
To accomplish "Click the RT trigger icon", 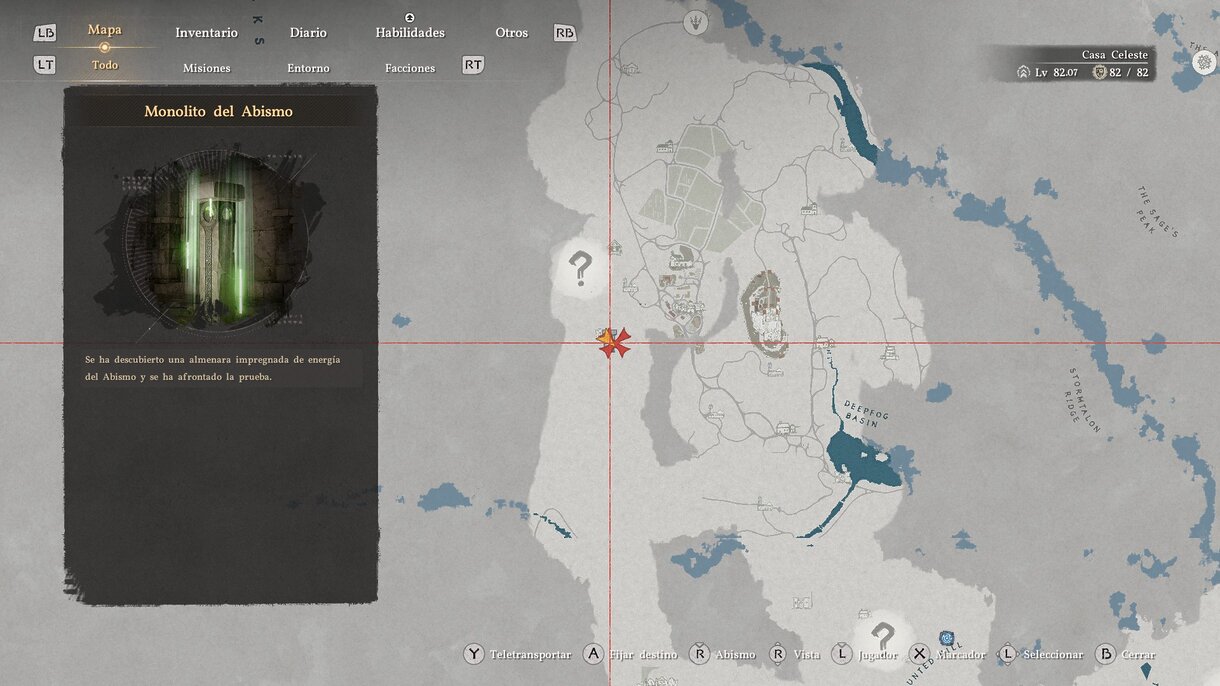I will (473, 65).
